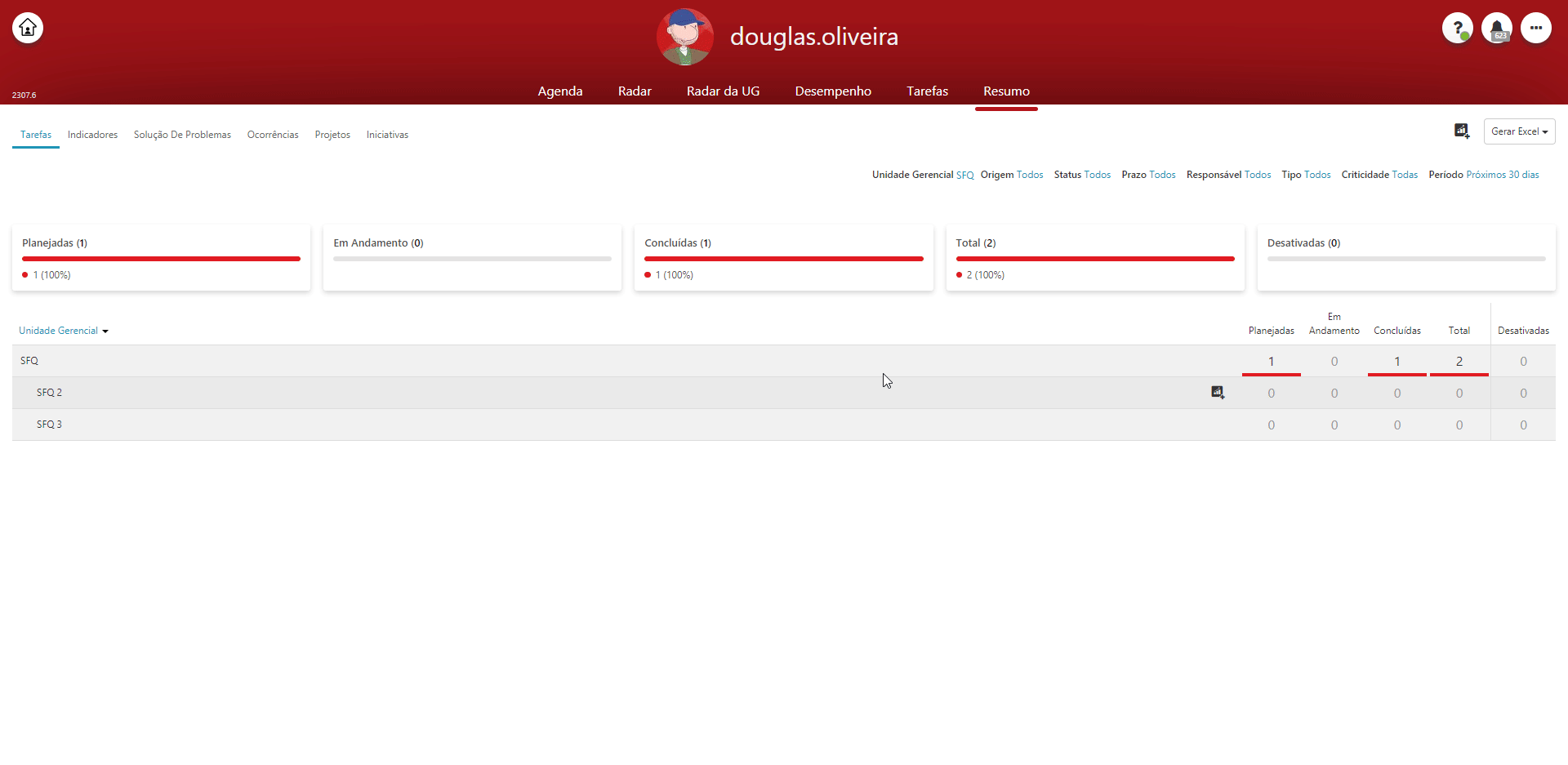Viewport: 1568px width, 765px height.
Task: Click the Em Andamento column header
Action: click(x=1334, y=323)
